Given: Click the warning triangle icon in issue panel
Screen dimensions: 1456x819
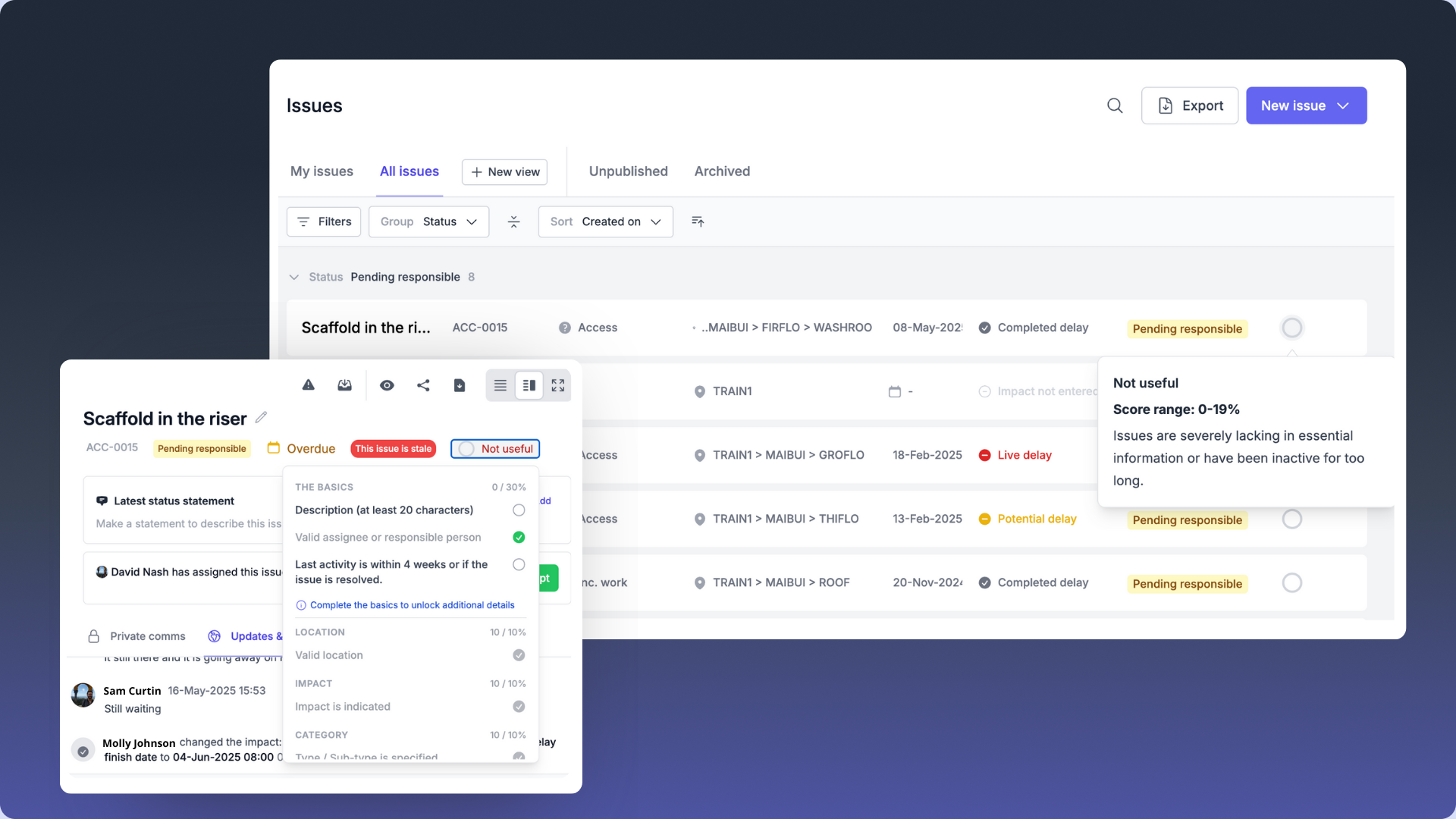Looking at the screenshot, I should [308, 385].
